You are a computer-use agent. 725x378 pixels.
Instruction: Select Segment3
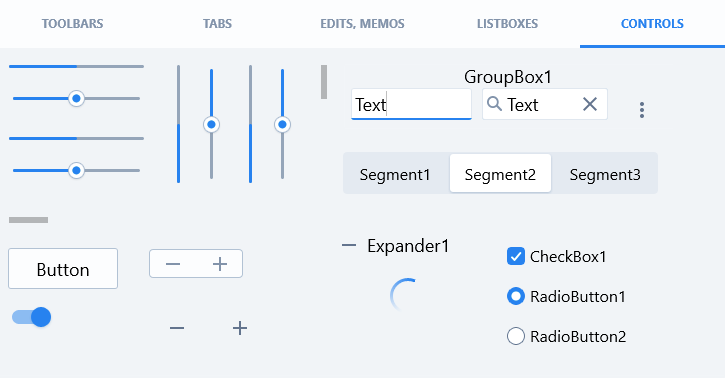click(x=605, y=174)
